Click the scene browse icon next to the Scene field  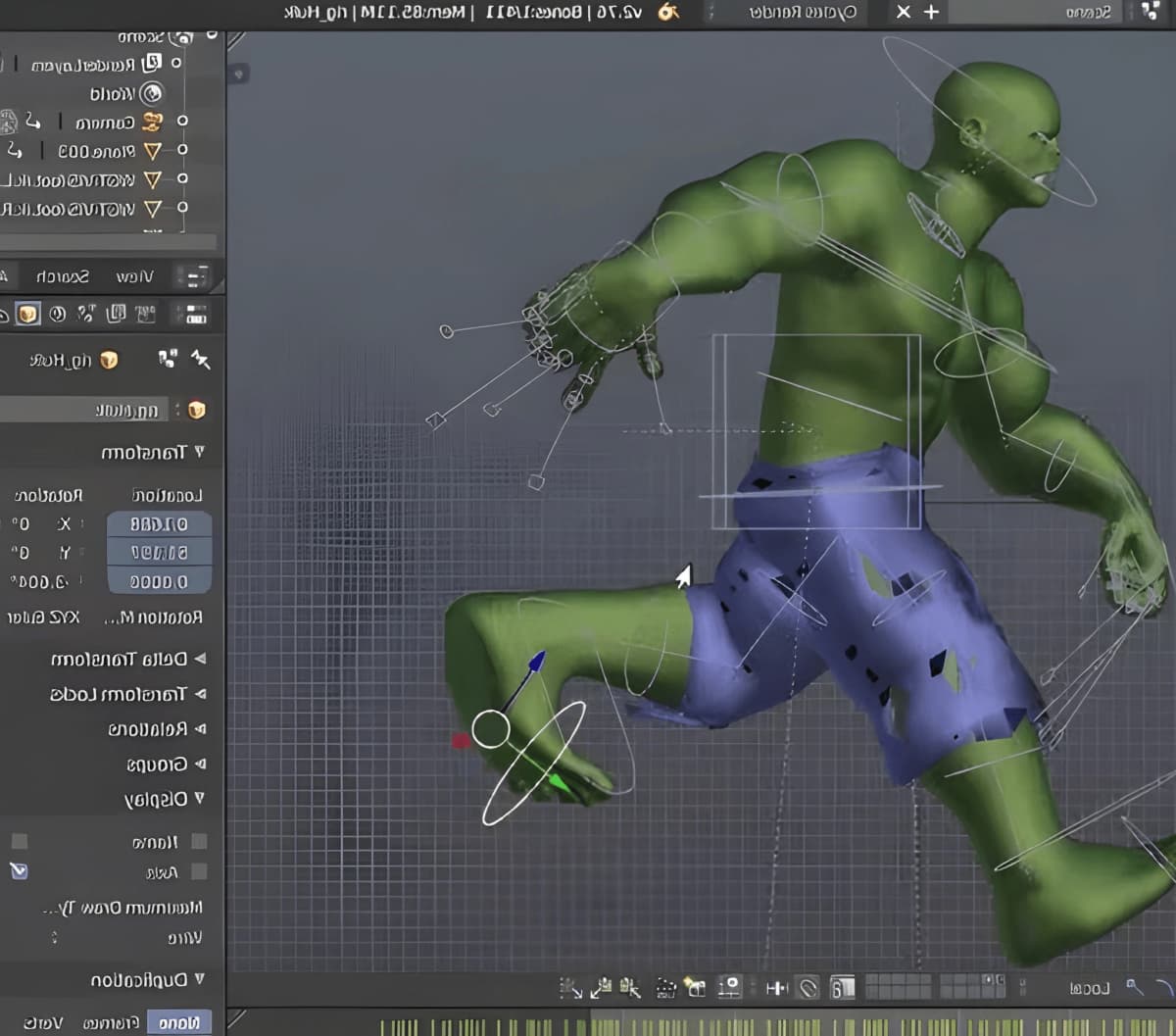[1151, 12]
